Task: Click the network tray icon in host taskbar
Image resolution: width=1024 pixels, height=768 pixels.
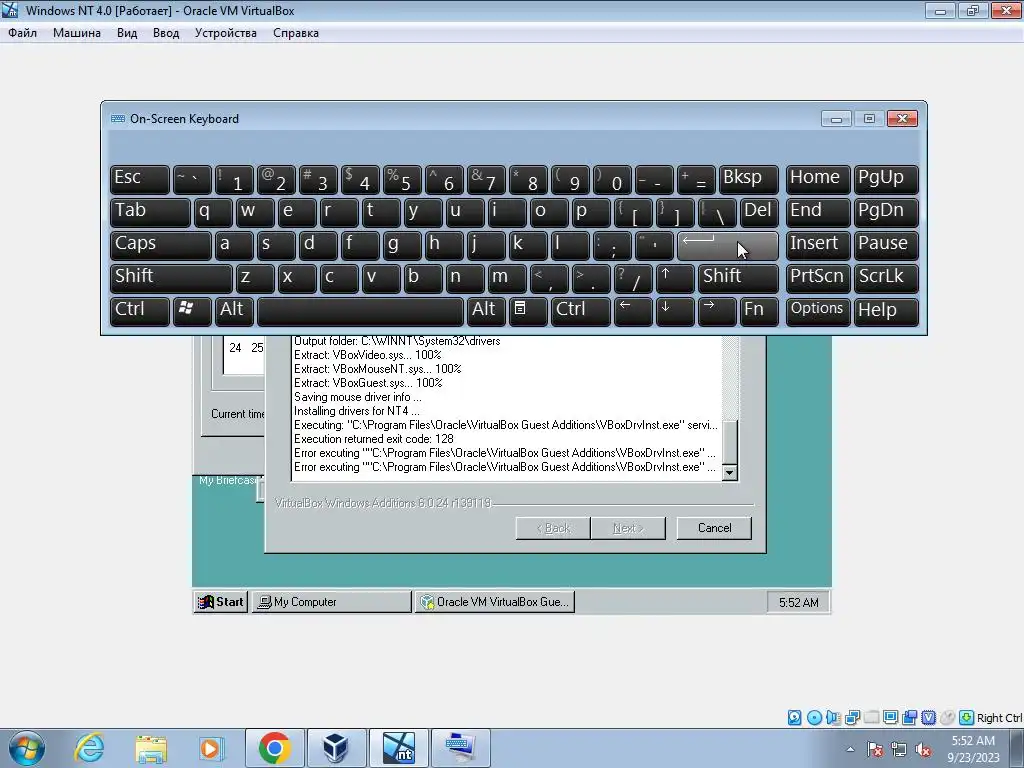Action: (899, 749)
